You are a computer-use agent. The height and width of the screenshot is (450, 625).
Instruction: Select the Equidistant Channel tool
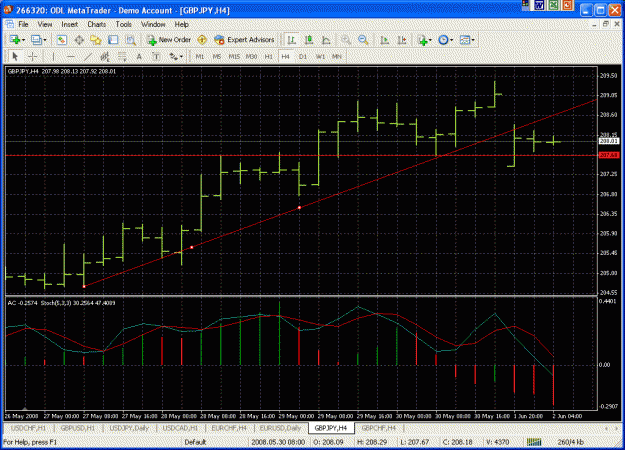(x=105, y=57)
